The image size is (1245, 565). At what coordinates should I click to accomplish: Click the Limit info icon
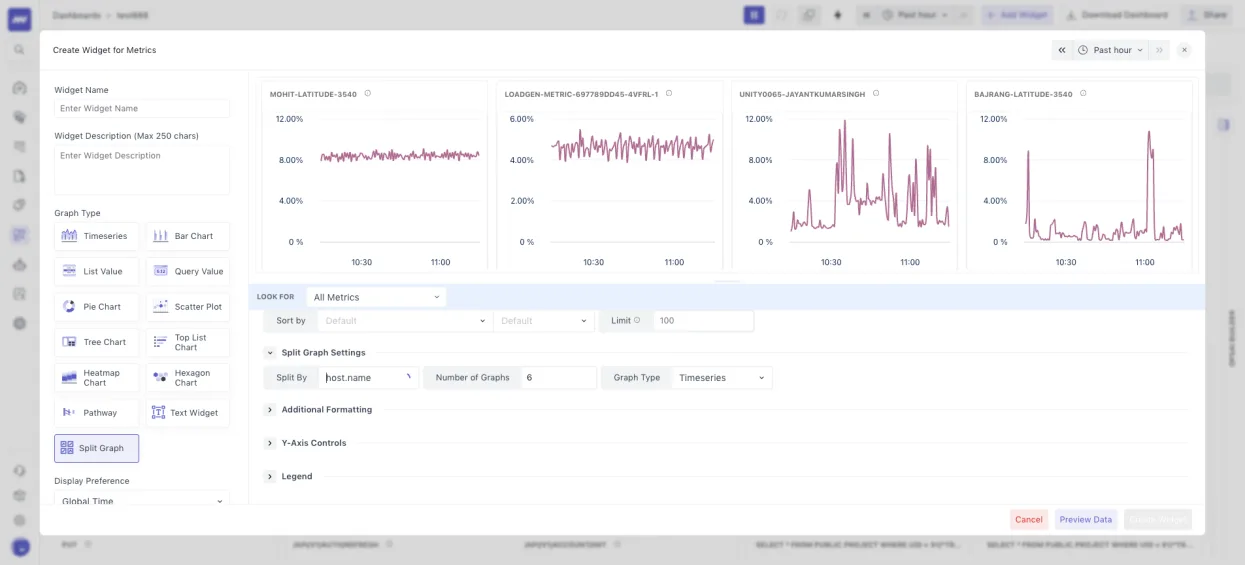pos(637,321)
